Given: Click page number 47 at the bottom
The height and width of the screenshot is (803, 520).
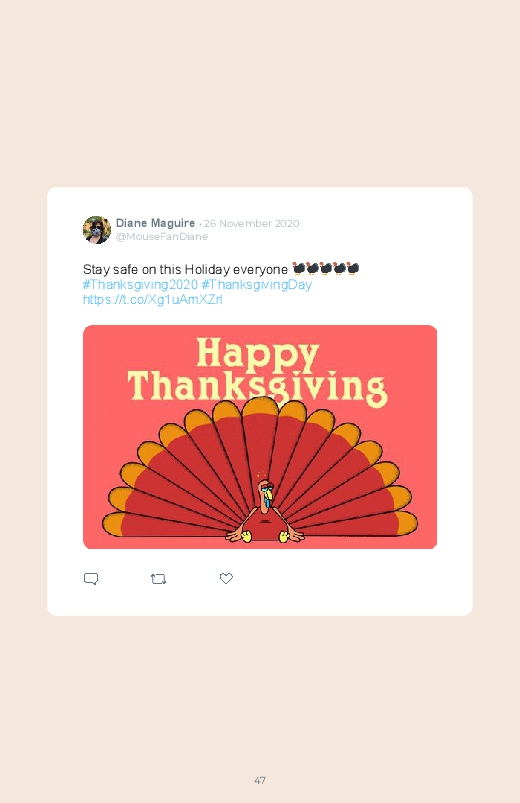Looking at the screenshot, I should (260, 780).
